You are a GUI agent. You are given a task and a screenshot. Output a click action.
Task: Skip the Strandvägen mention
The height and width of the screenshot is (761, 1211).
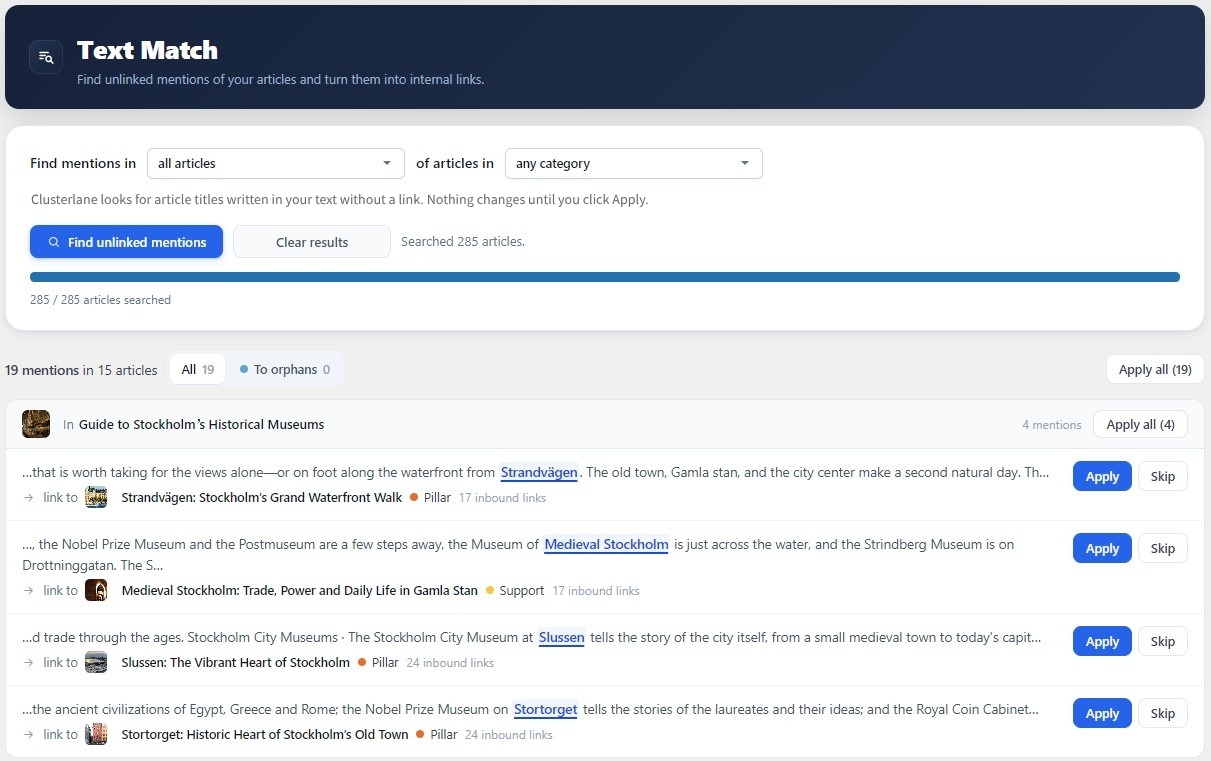coord(1163,476)
